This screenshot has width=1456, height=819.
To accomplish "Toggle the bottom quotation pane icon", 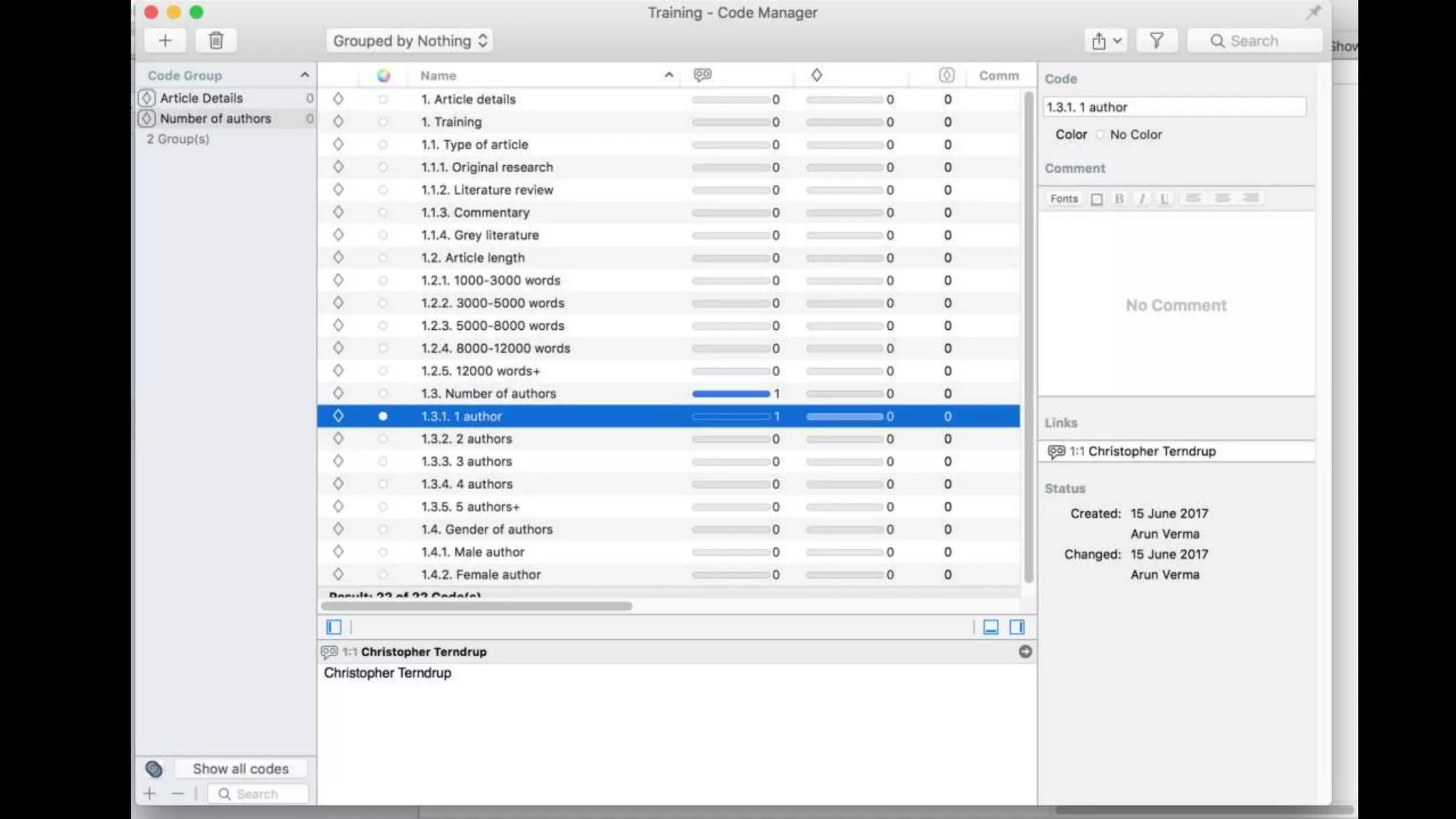I will [990, 627].
